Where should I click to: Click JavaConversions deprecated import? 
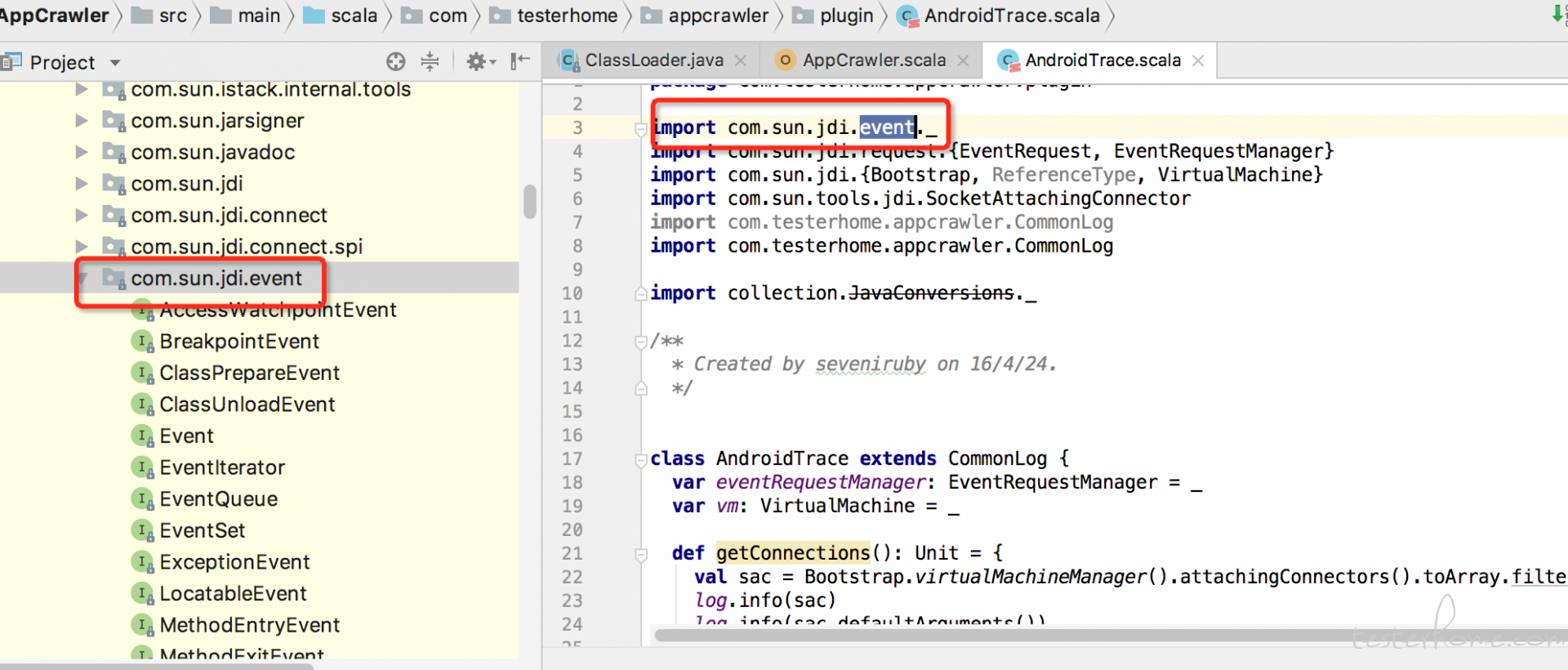coord(931,293)
